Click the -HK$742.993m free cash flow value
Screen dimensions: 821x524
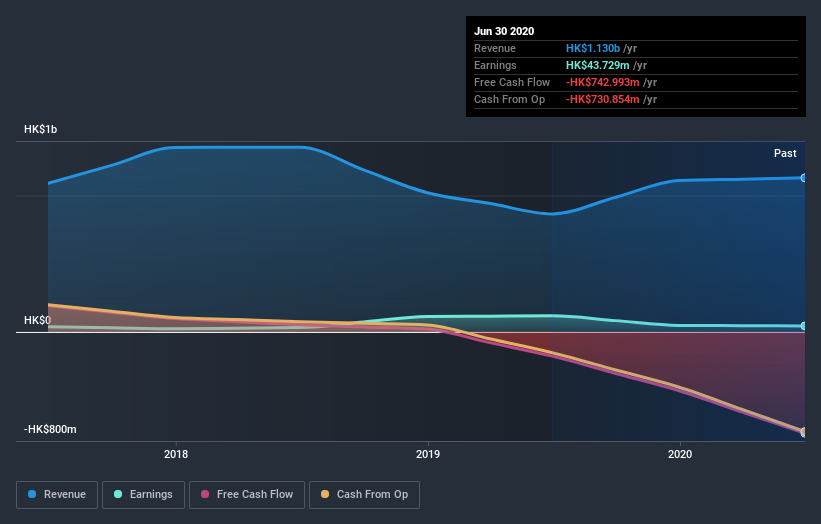click(603, 82)
